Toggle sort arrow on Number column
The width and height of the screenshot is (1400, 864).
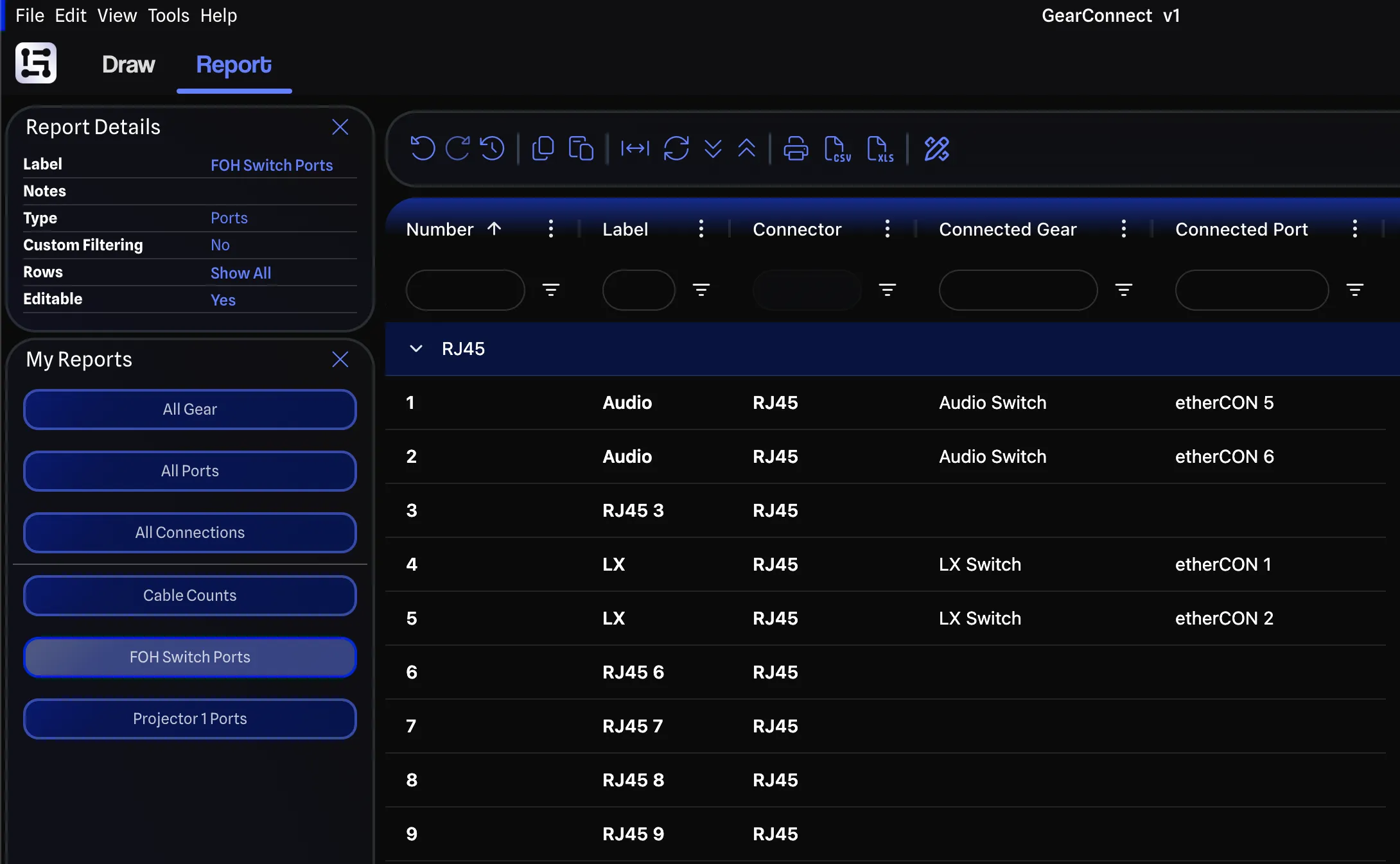494,229
